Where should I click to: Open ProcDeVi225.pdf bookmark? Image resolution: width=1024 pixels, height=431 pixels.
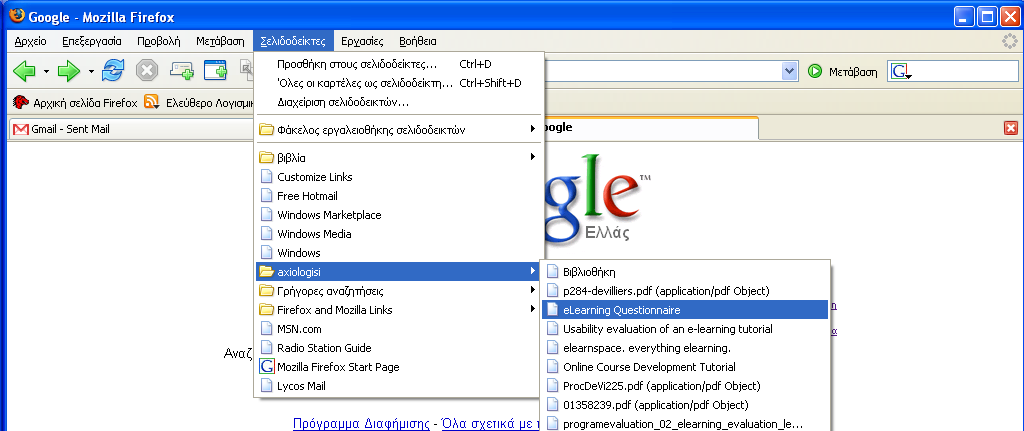tap(685, 385)
